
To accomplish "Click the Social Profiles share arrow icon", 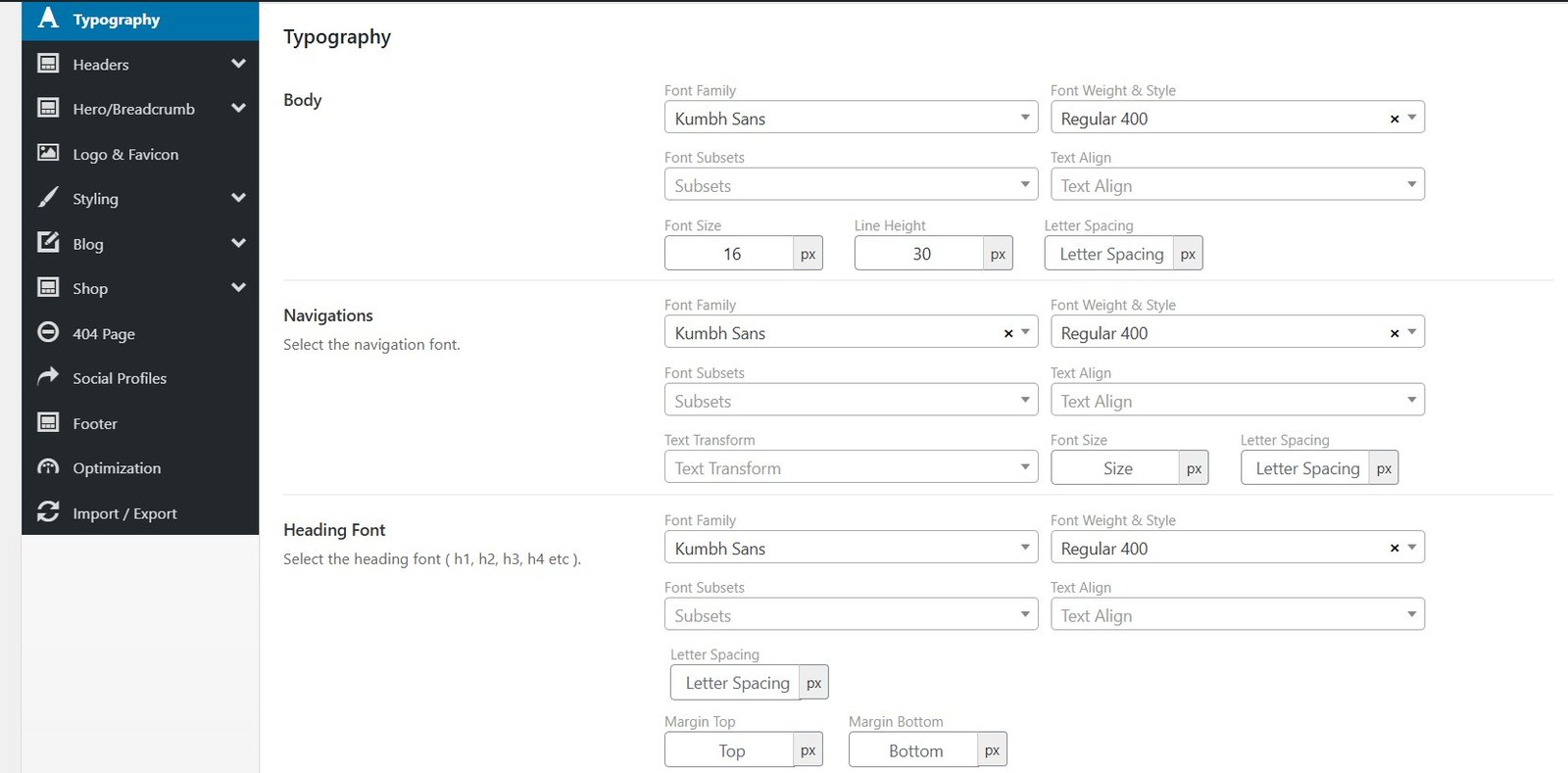I will pyautogui.click(x=48, y=377).
